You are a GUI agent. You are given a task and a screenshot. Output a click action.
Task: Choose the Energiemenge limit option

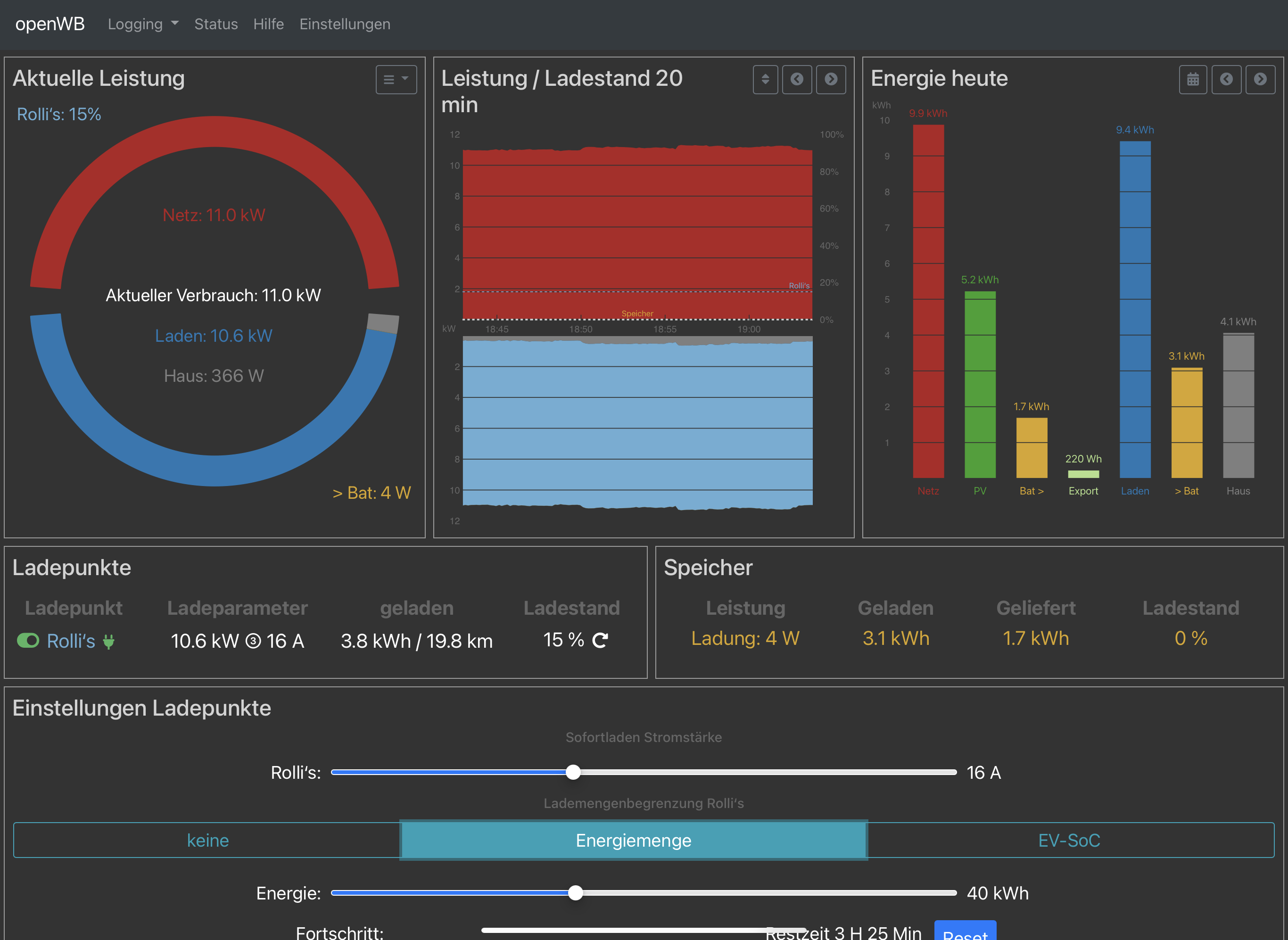pyautogui.click(x=634, y=840)
